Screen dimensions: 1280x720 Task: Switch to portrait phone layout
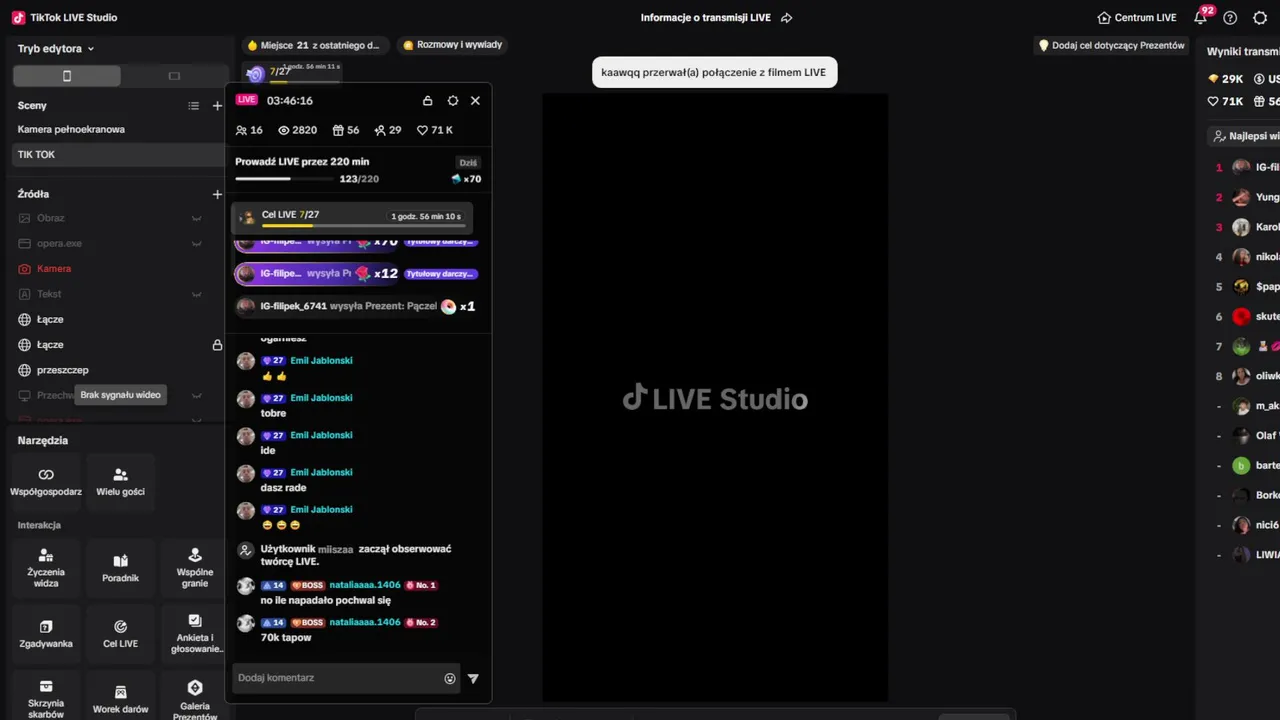pyautogui.click(x=67, y=76)
